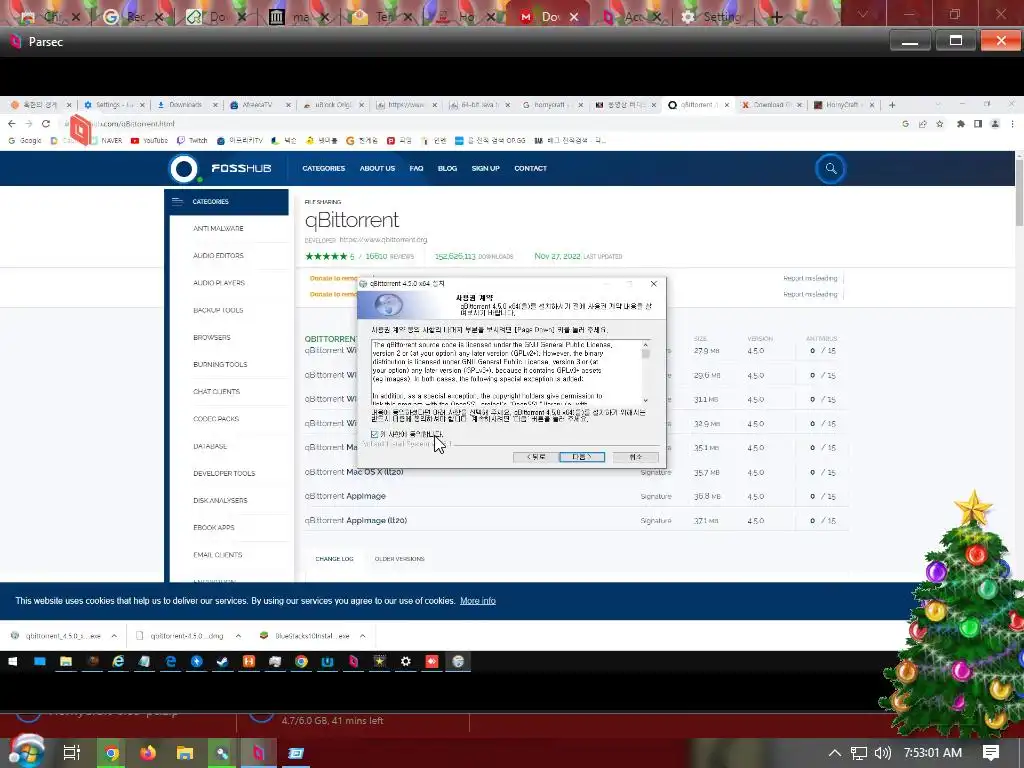Screen dimensions: 1024x768
Task: Open the CHANGE LOG tab
Action: pyautogui.click(x=334, y=559)
